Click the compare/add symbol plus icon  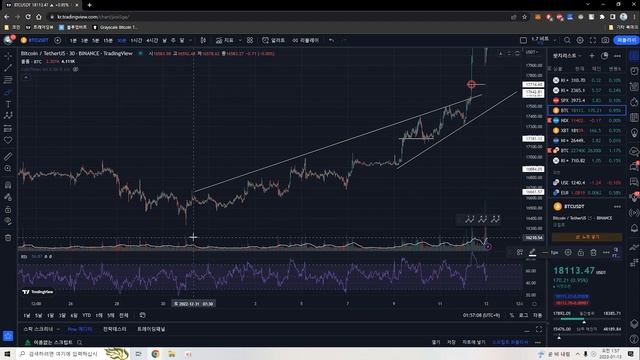click(58, 40)
